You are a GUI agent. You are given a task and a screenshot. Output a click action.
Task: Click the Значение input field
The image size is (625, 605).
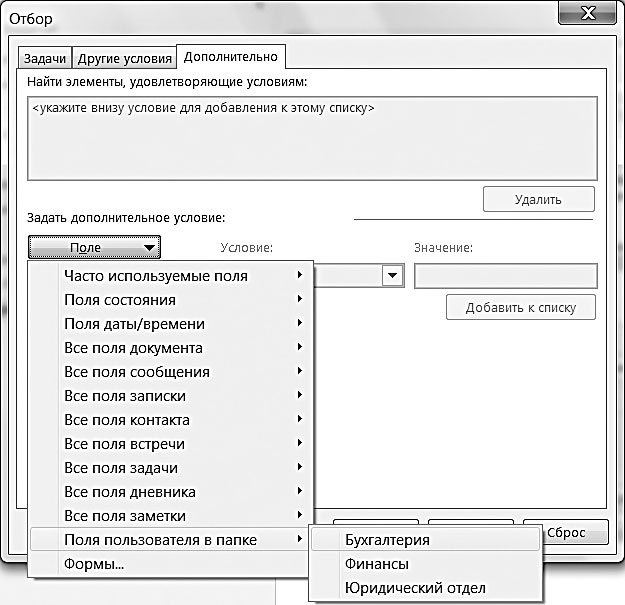pyautogui.click(x=505, y=276)
